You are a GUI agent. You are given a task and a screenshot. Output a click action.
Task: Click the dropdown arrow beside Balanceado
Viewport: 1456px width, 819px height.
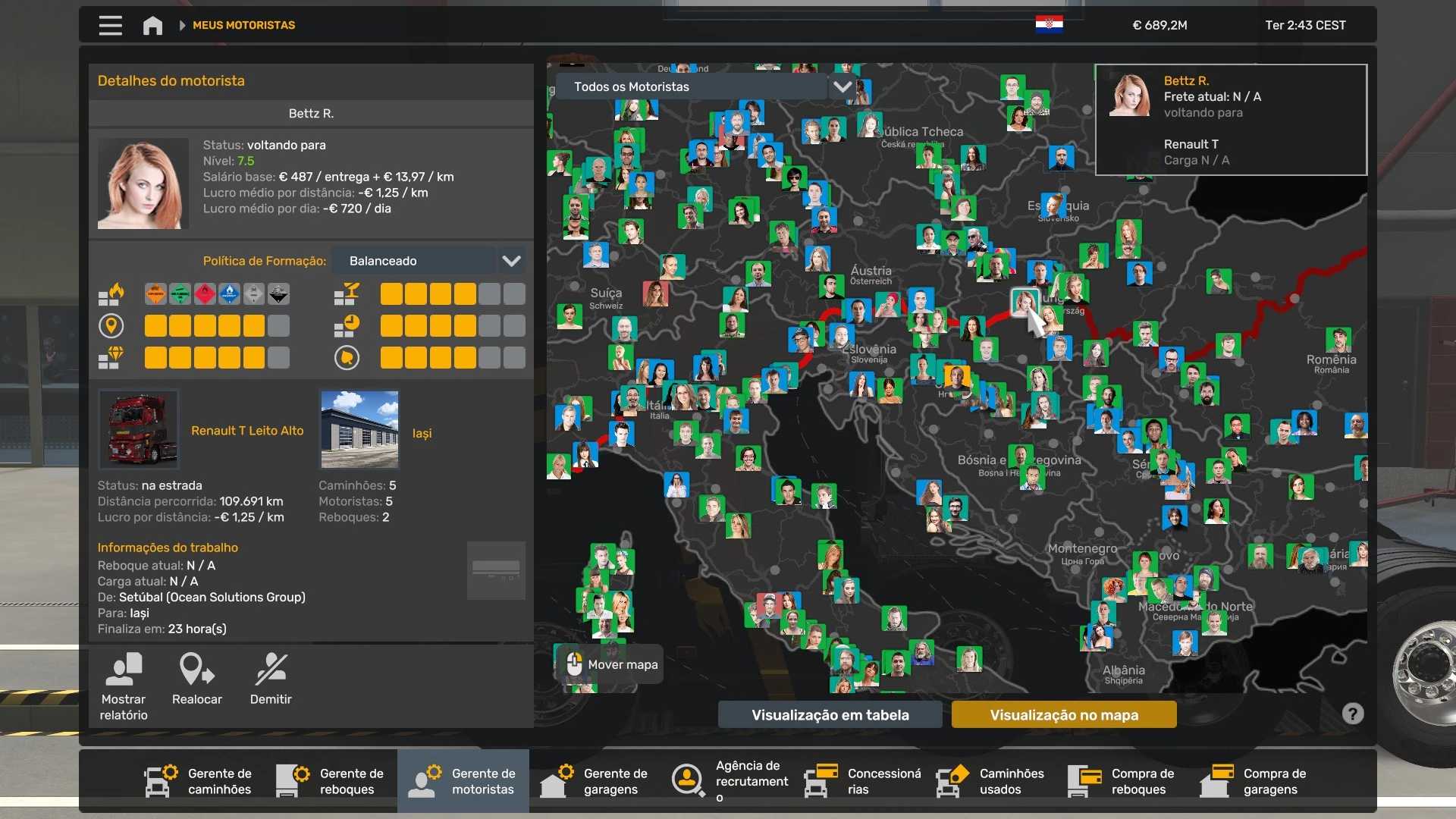pyautogui.click(x=511, y=261)
